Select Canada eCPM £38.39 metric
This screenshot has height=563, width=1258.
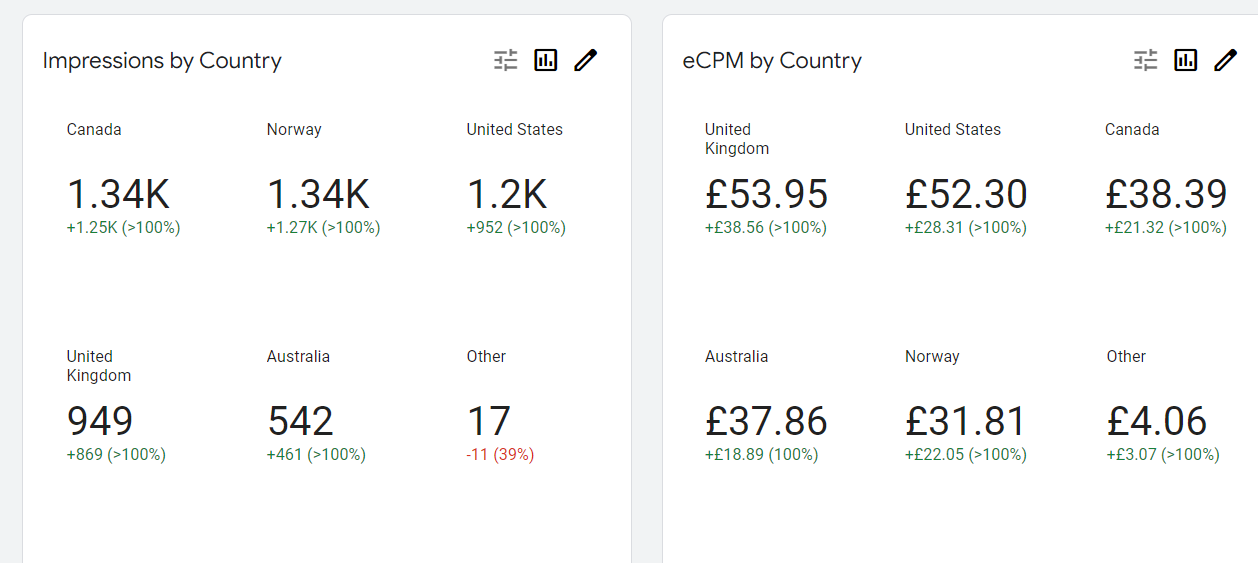pyautogui.click(x=1166, y=194)
